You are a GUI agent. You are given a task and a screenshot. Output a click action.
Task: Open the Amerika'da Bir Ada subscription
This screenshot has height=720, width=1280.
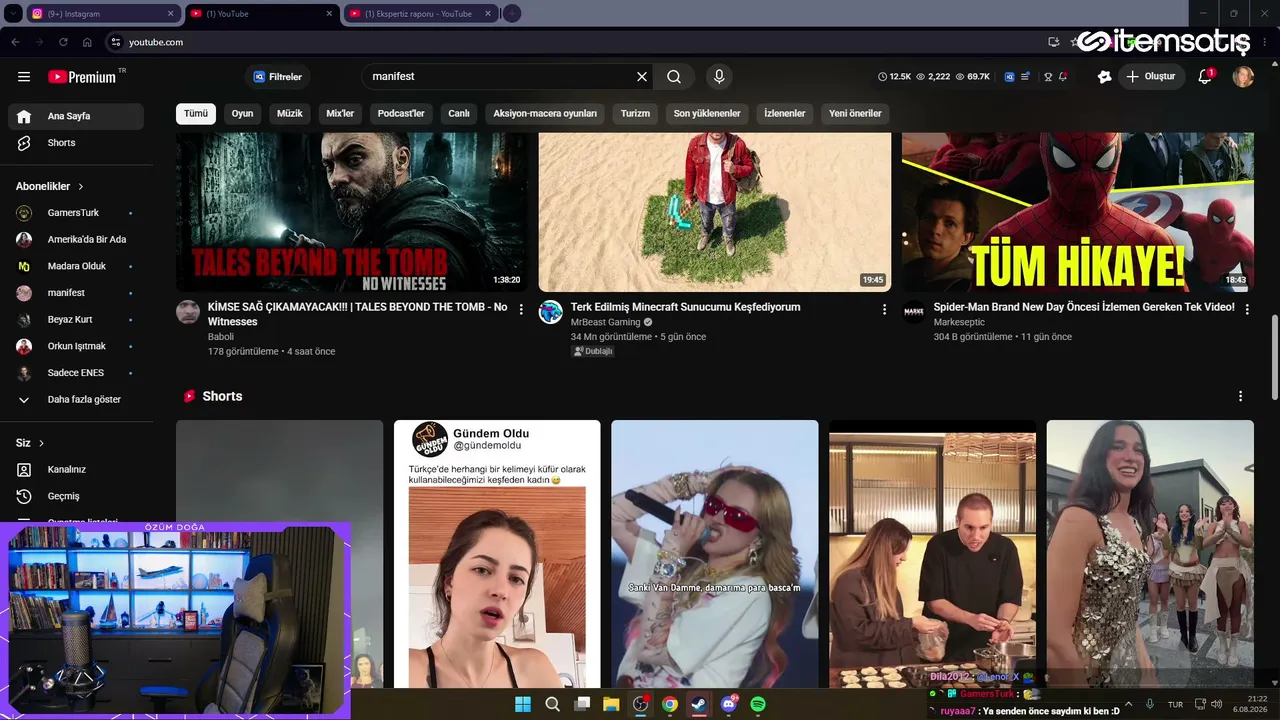coord(76,240)
